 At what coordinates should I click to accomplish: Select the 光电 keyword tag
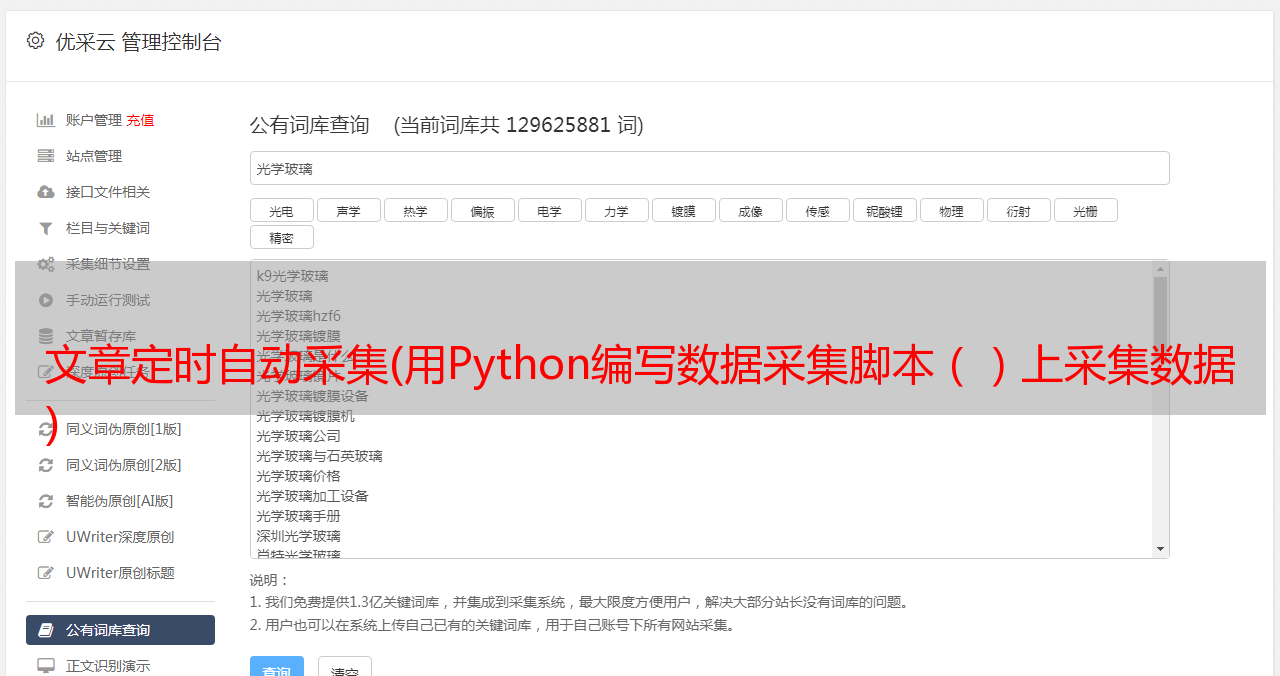[281, 211]
